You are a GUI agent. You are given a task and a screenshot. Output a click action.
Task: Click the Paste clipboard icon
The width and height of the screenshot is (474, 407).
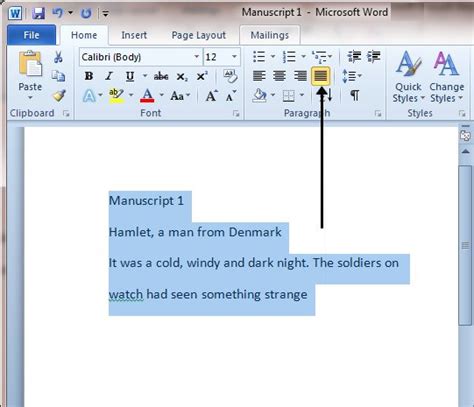[30, 64]
